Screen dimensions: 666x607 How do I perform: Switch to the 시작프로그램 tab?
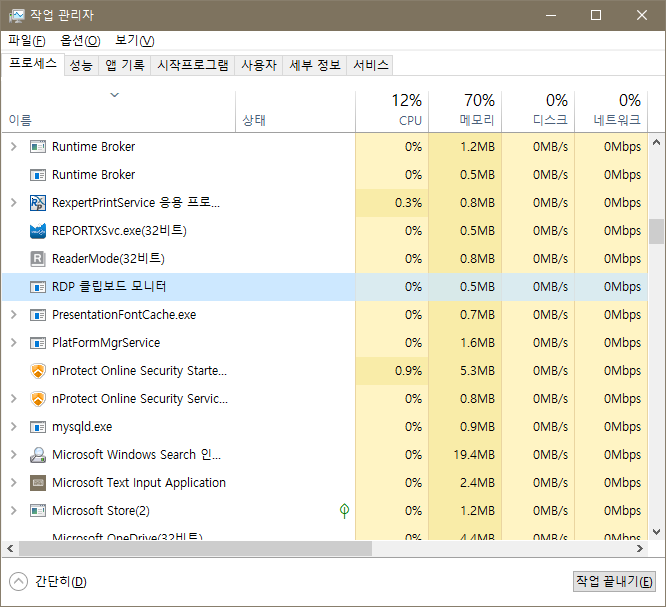193,65
